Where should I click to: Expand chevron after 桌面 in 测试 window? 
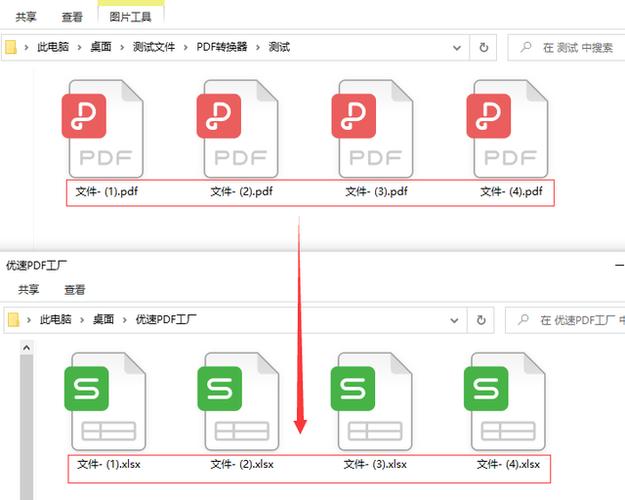pyautogui.click(x=122, y=47)
